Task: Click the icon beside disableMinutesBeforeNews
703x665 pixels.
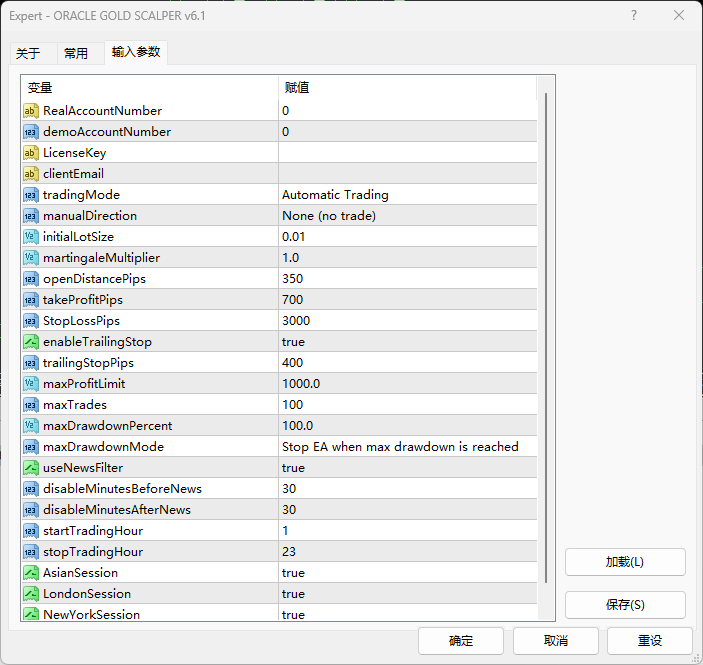Action: click(x=30, y=489)
